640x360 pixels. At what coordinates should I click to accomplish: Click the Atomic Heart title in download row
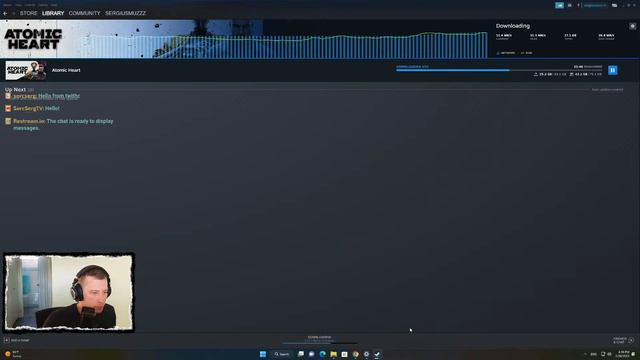pyautogui.click(x=66, y=70)
